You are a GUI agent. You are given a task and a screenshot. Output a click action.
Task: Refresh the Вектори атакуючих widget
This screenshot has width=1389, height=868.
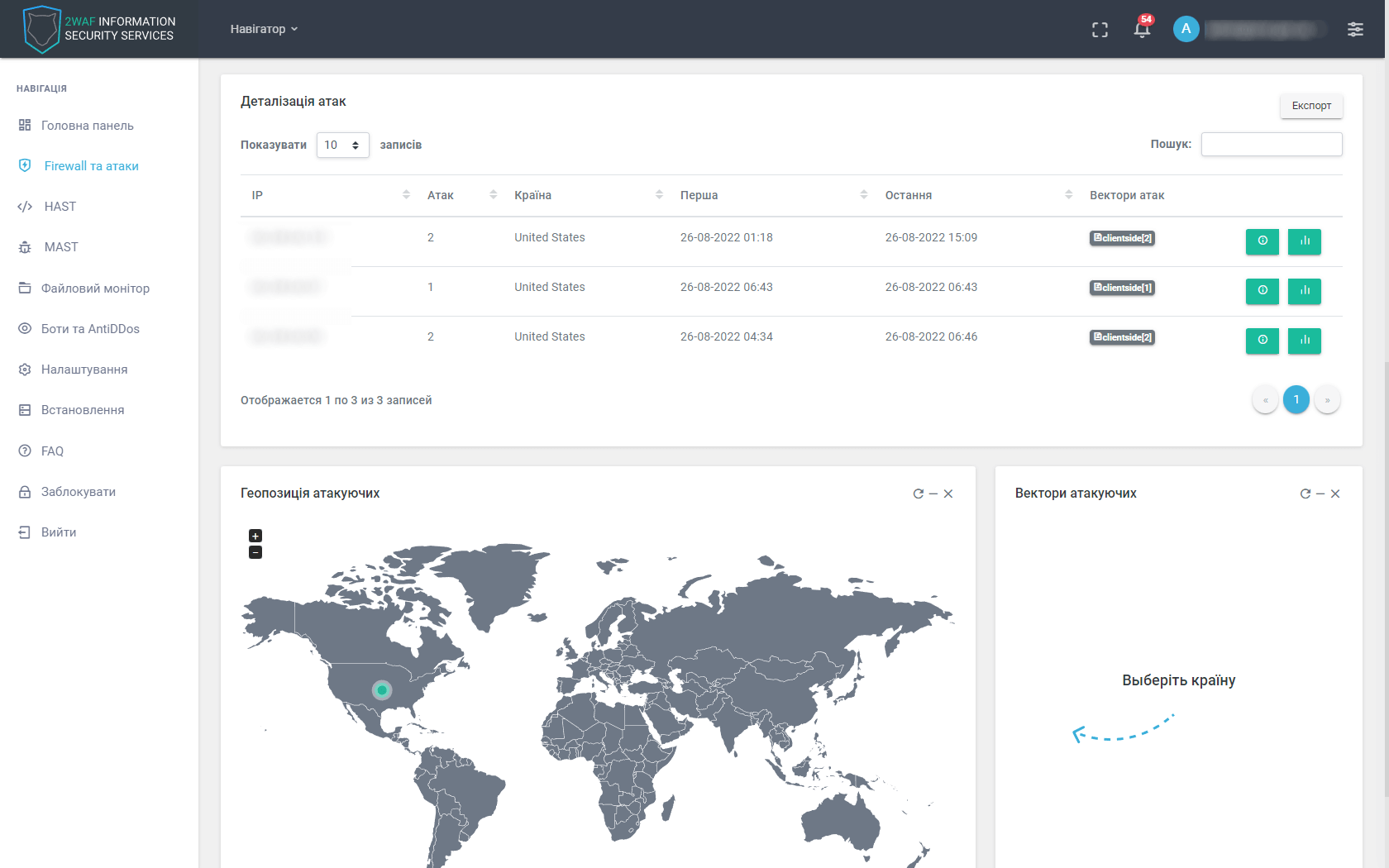(x=1305, y=494)
